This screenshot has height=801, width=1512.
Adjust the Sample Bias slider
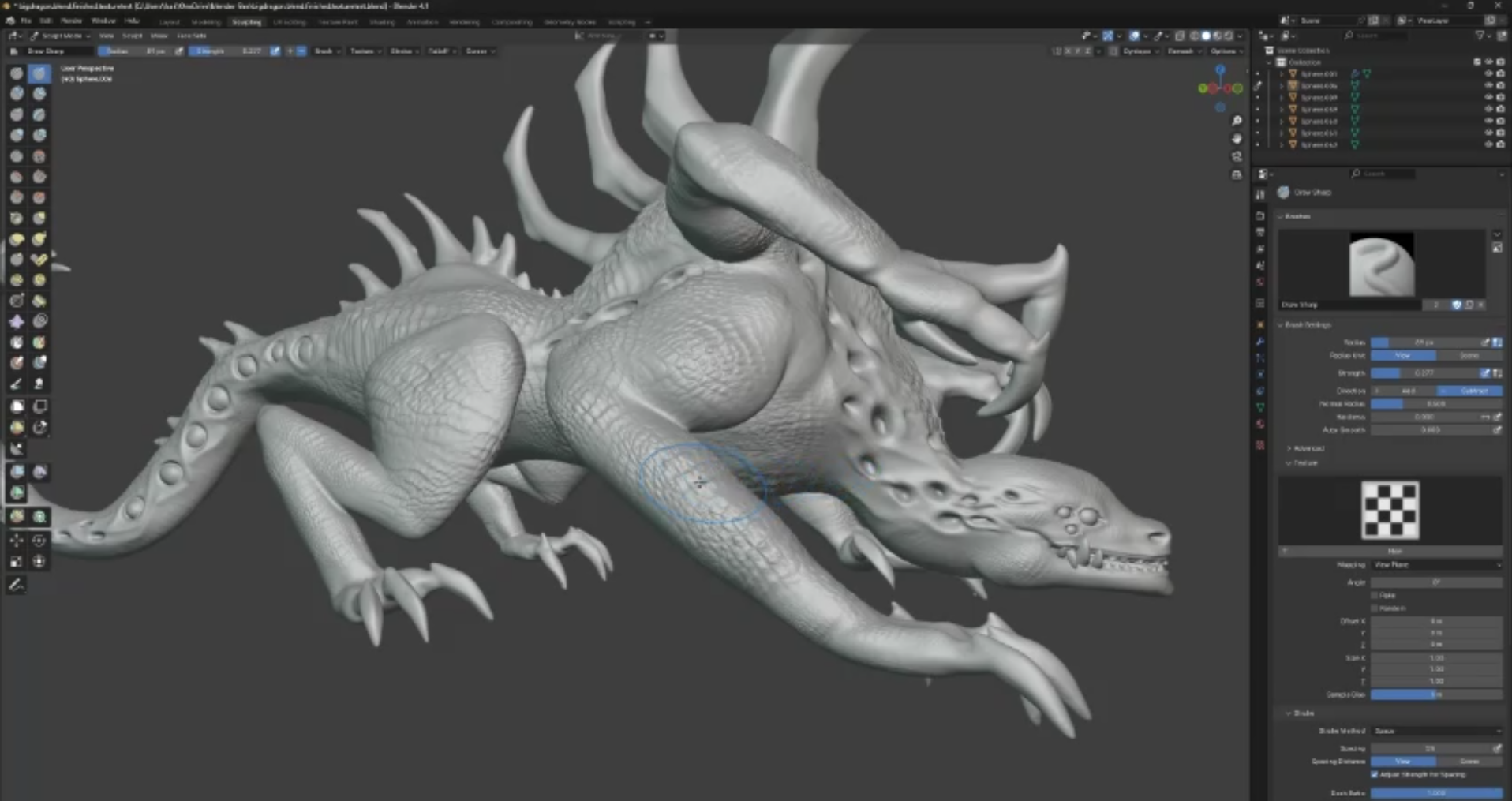point(1436,694)
